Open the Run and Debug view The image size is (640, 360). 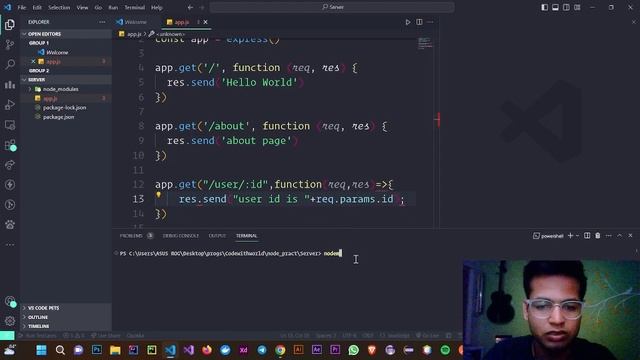click(x=10, y=104)
